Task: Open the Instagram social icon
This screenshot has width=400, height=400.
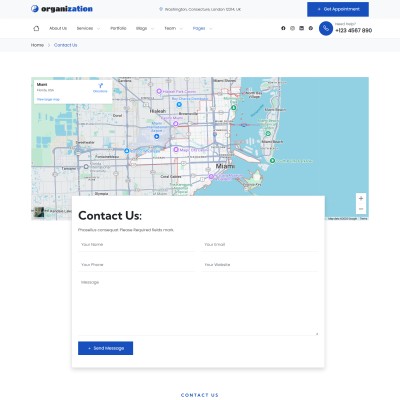Action: (292, 28)
